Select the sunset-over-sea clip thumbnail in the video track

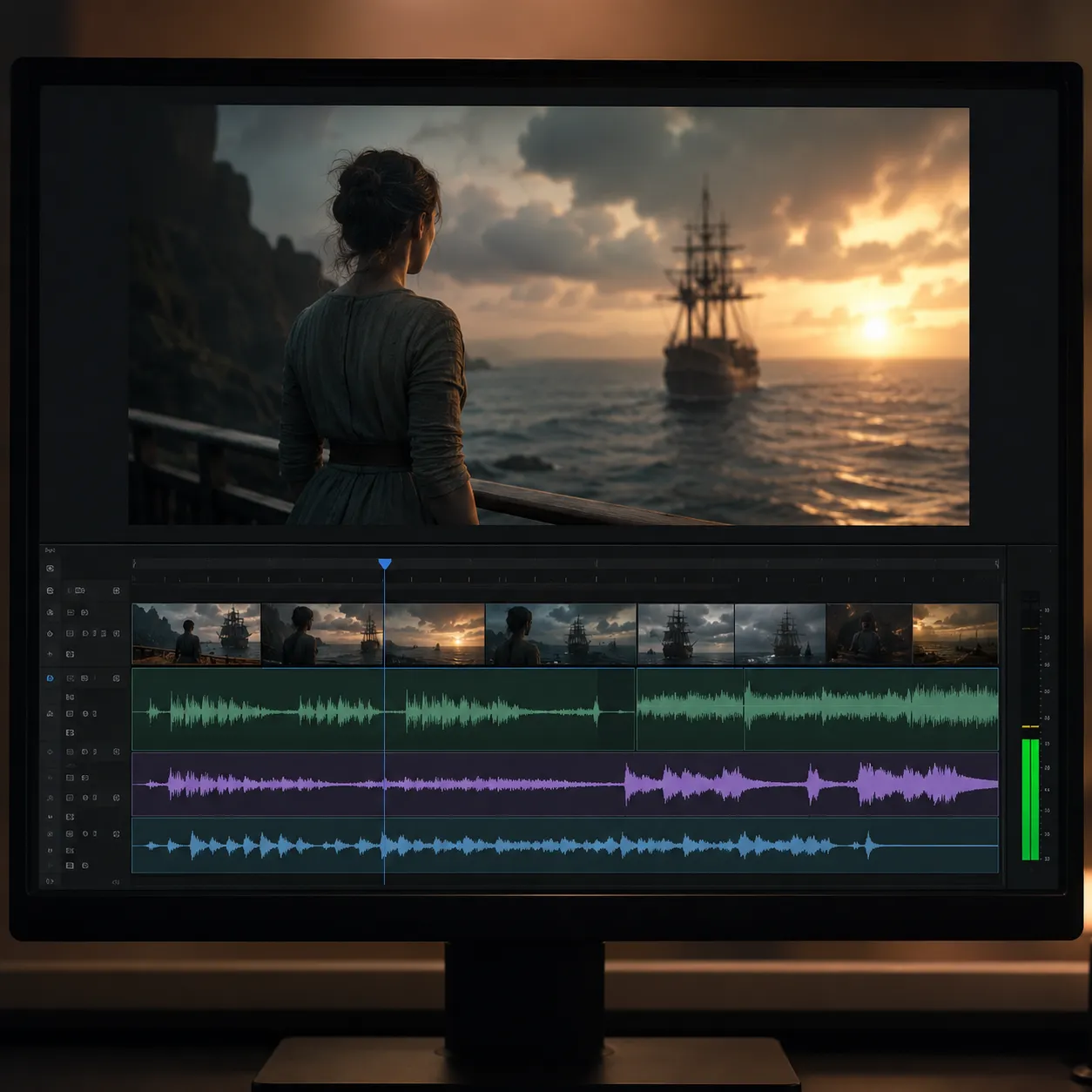[x=435, y=634]
